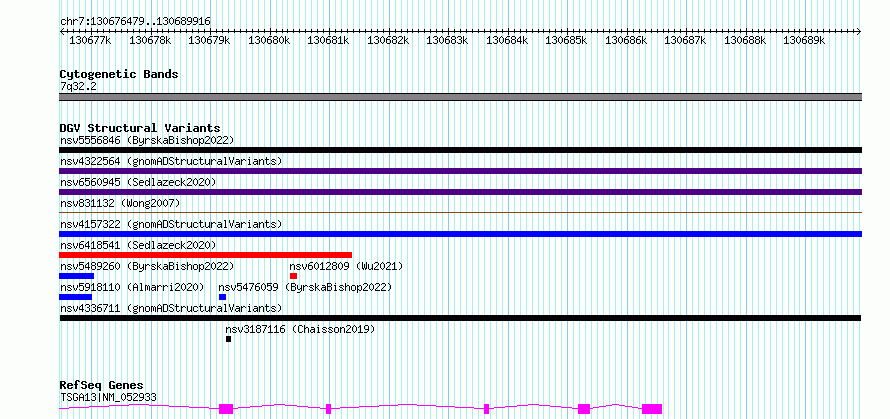Click the long blue bar for nsv4157322
The width and height of the screenshot is (890, 419).
(x=460, y=234)
